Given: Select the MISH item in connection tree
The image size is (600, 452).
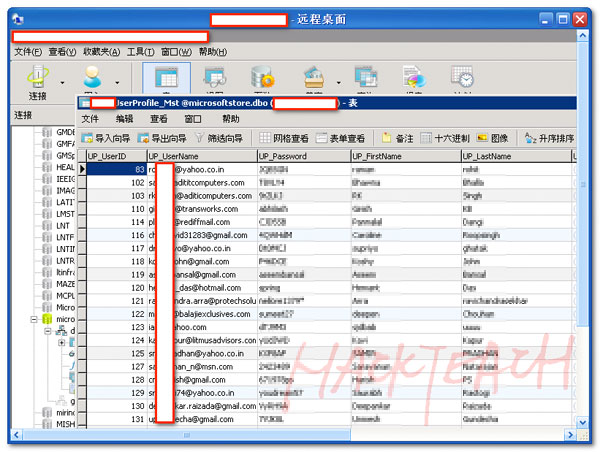Looking at the screenshot, I should click(66, 423).
